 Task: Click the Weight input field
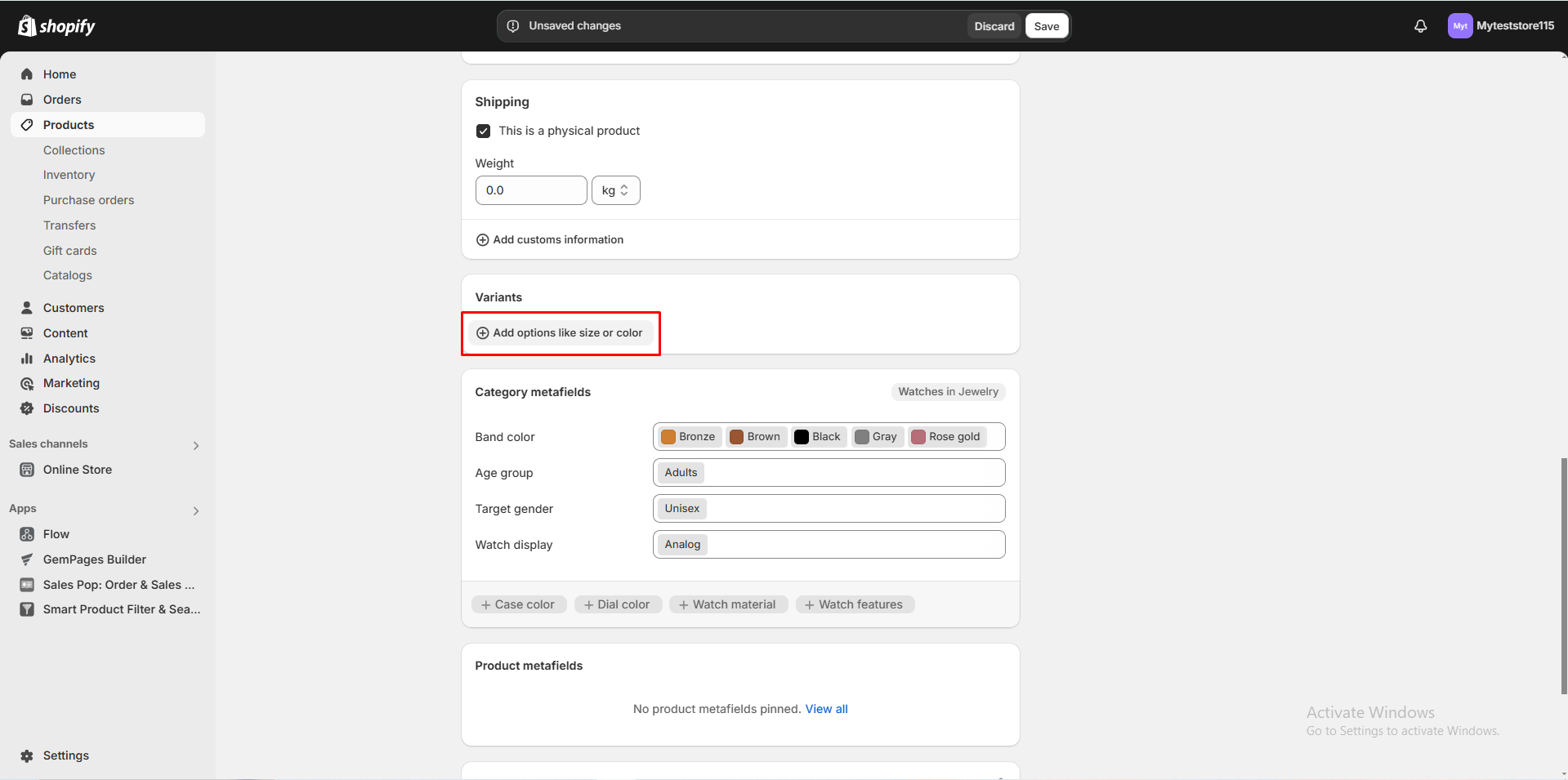[x=530, y=190]
